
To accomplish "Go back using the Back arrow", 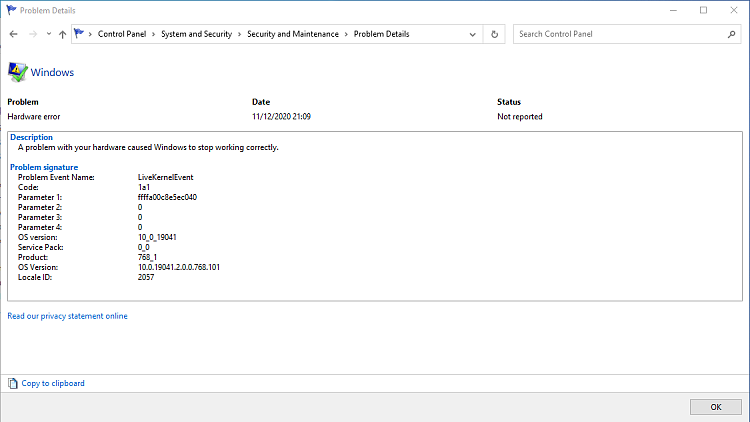I will [x=13, y=34].
